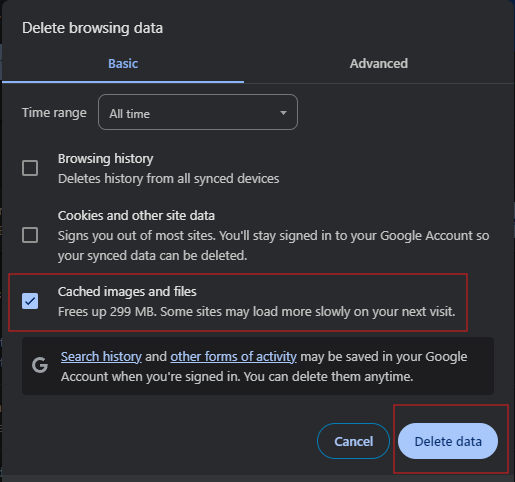Click the Time range dropdown arrow

[283, 113]
